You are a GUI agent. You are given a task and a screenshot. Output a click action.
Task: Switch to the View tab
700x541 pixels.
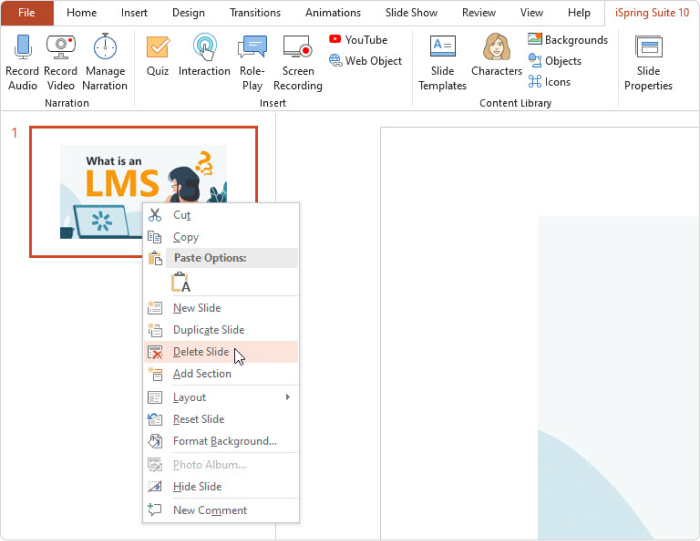[531, 12]
